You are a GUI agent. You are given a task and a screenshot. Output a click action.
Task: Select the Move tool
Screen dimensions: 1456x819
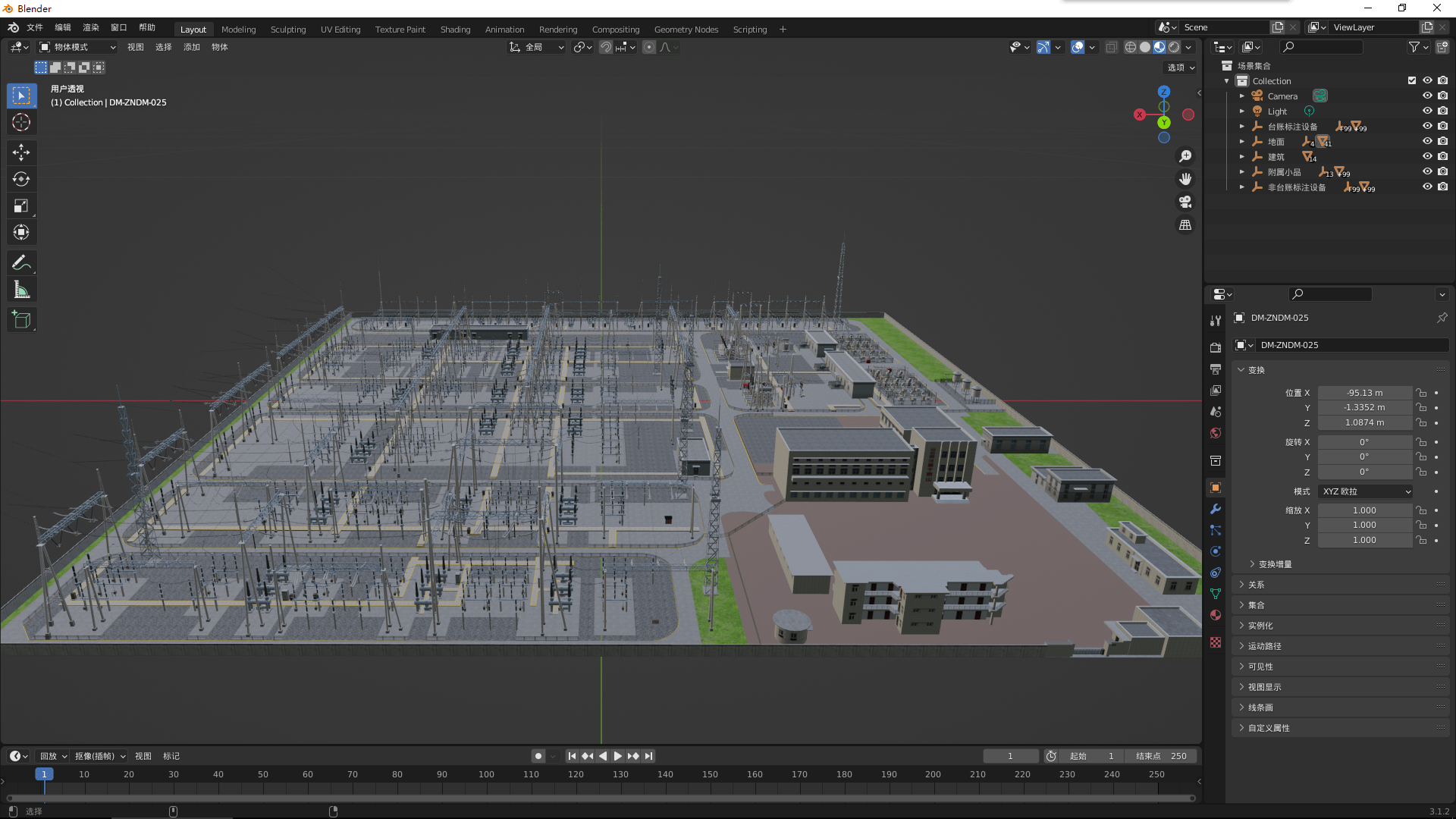click(21, 152)
